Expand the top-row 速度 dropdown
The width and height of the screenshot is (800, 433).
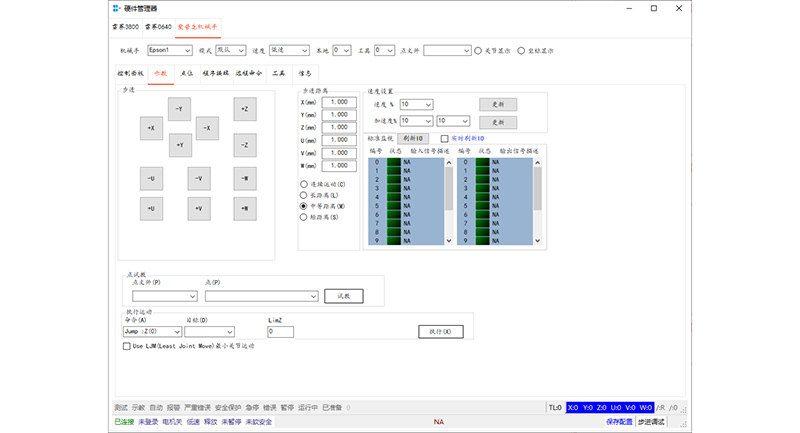coord(289,50)
